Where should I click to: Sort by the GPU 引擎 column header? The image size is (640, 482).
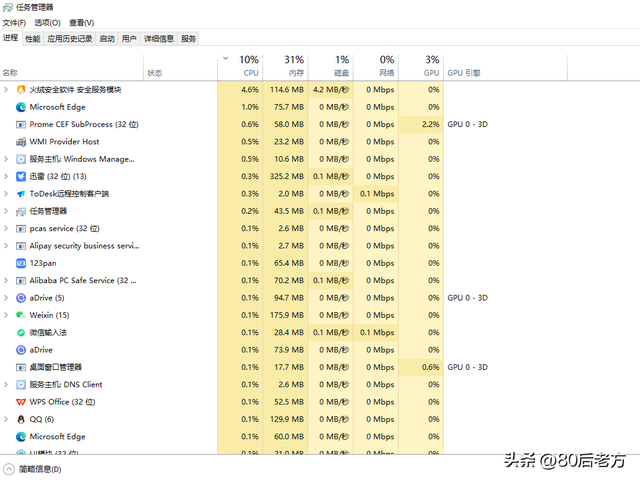[505, 67]
